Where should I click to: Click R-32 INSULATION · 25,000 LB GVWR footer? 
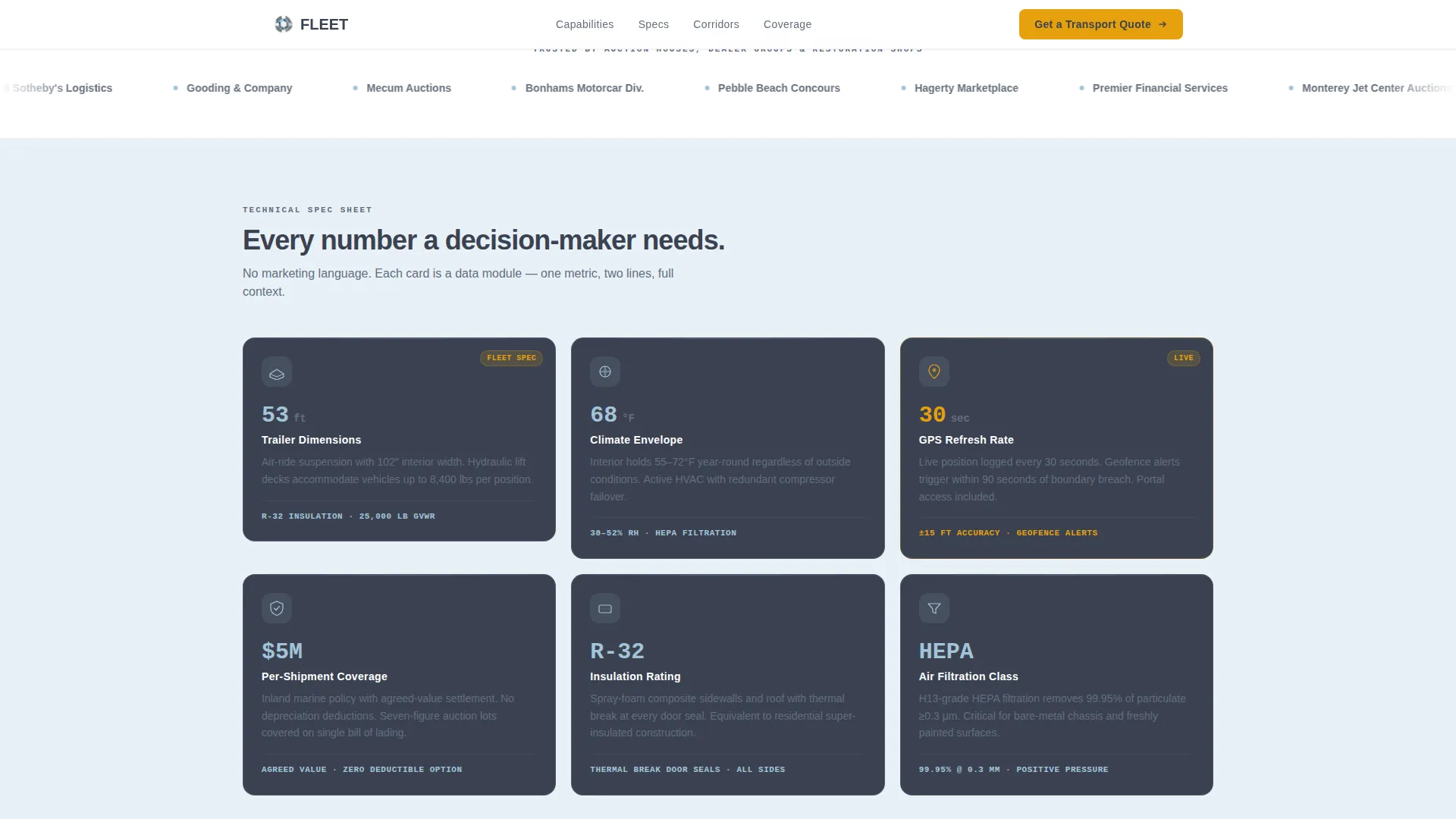(348, 516)
